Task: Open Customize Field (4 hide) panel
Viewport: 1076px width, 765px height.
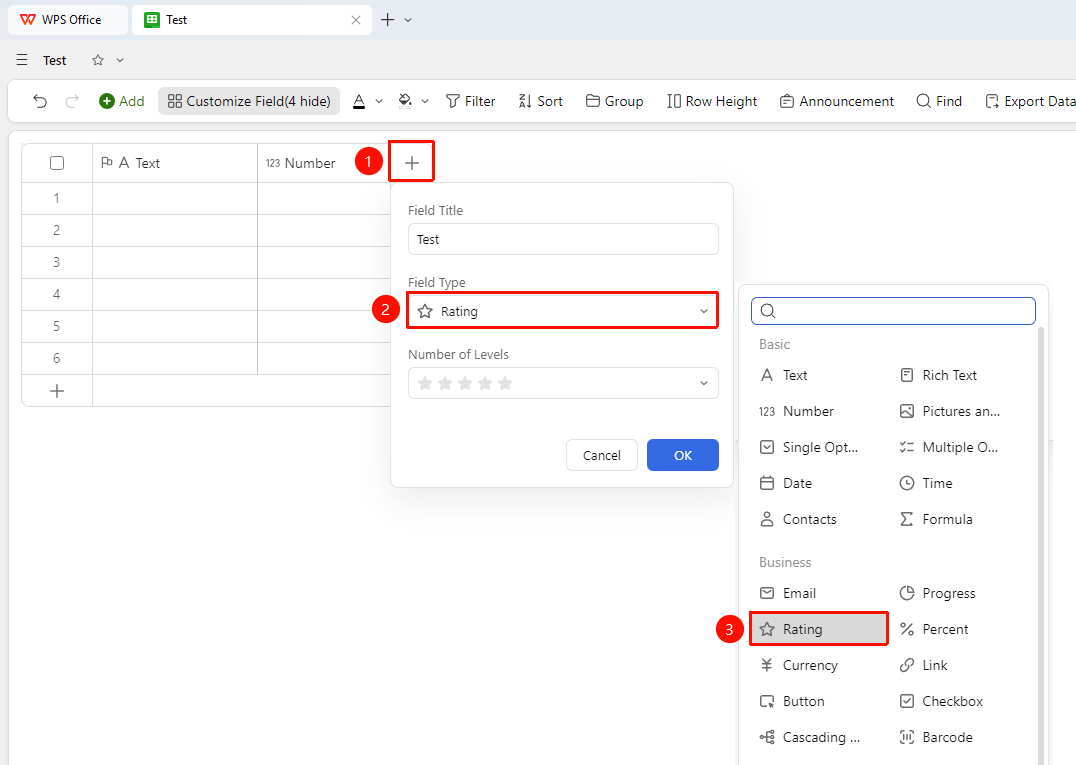Action: coord(249,102)
